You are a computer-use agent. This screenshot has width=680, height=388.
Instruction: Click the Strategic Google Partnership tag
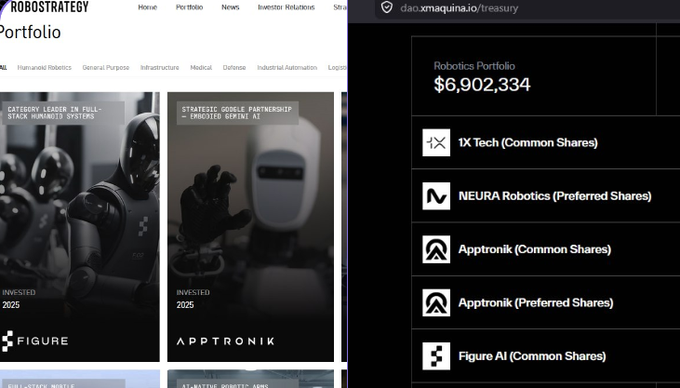[237, 113]
